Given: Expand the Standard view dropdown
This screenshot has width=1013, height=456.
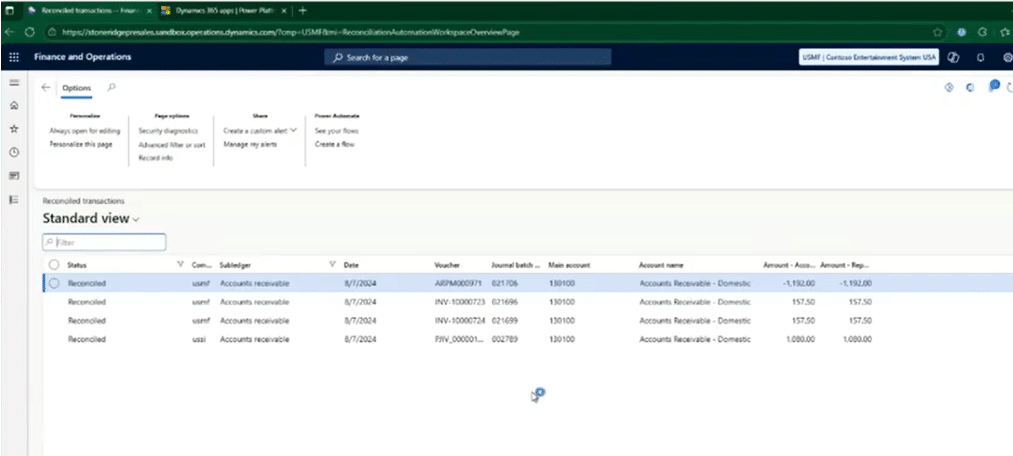Looking at the screenshot, I should [136, 219].
